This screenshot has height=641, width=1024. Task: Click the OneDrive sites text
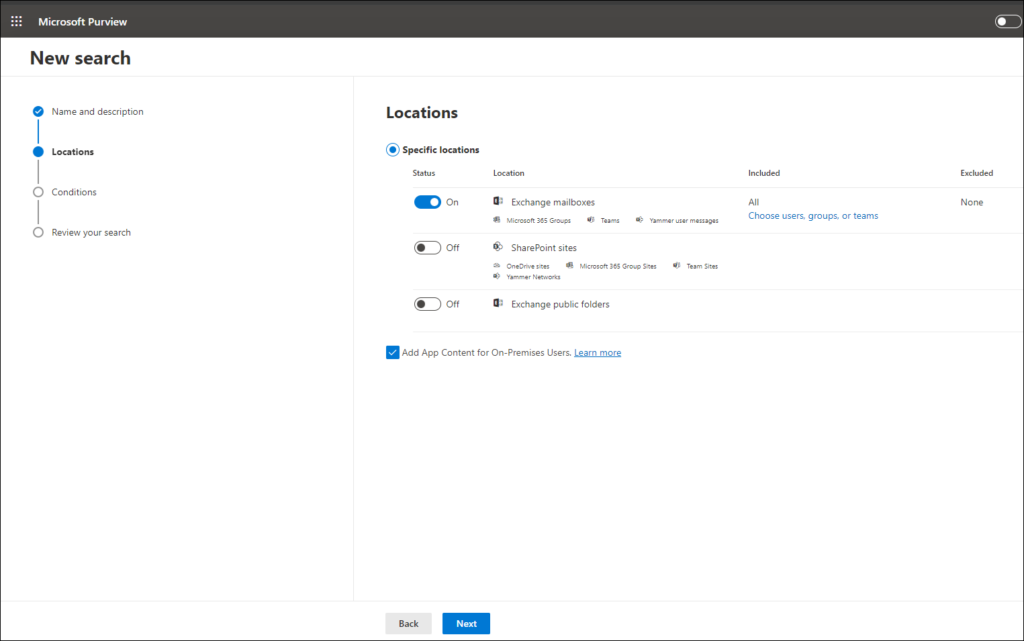(528, 266)
